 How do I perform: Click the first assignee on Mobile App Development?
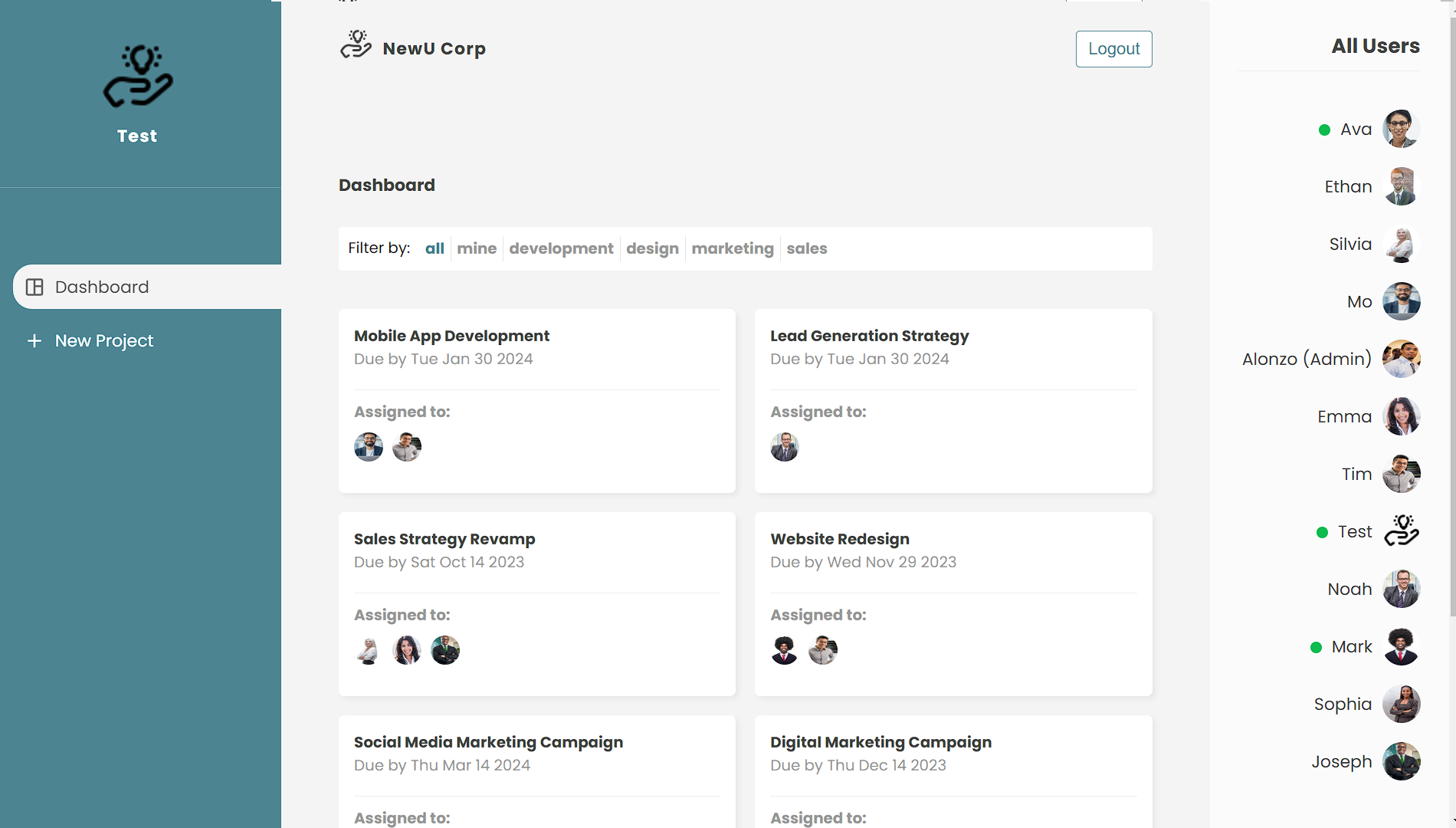[x=369, y=447]
